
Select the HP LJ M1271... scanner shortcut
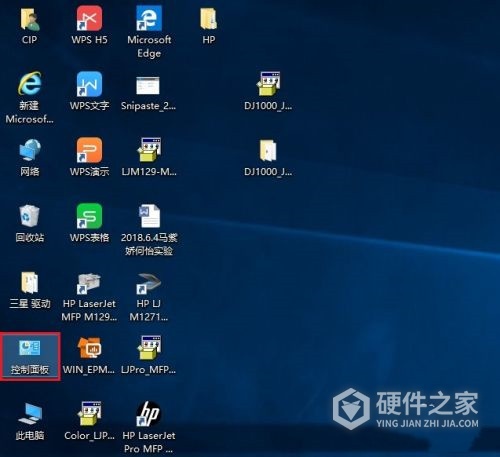(149, 283)
